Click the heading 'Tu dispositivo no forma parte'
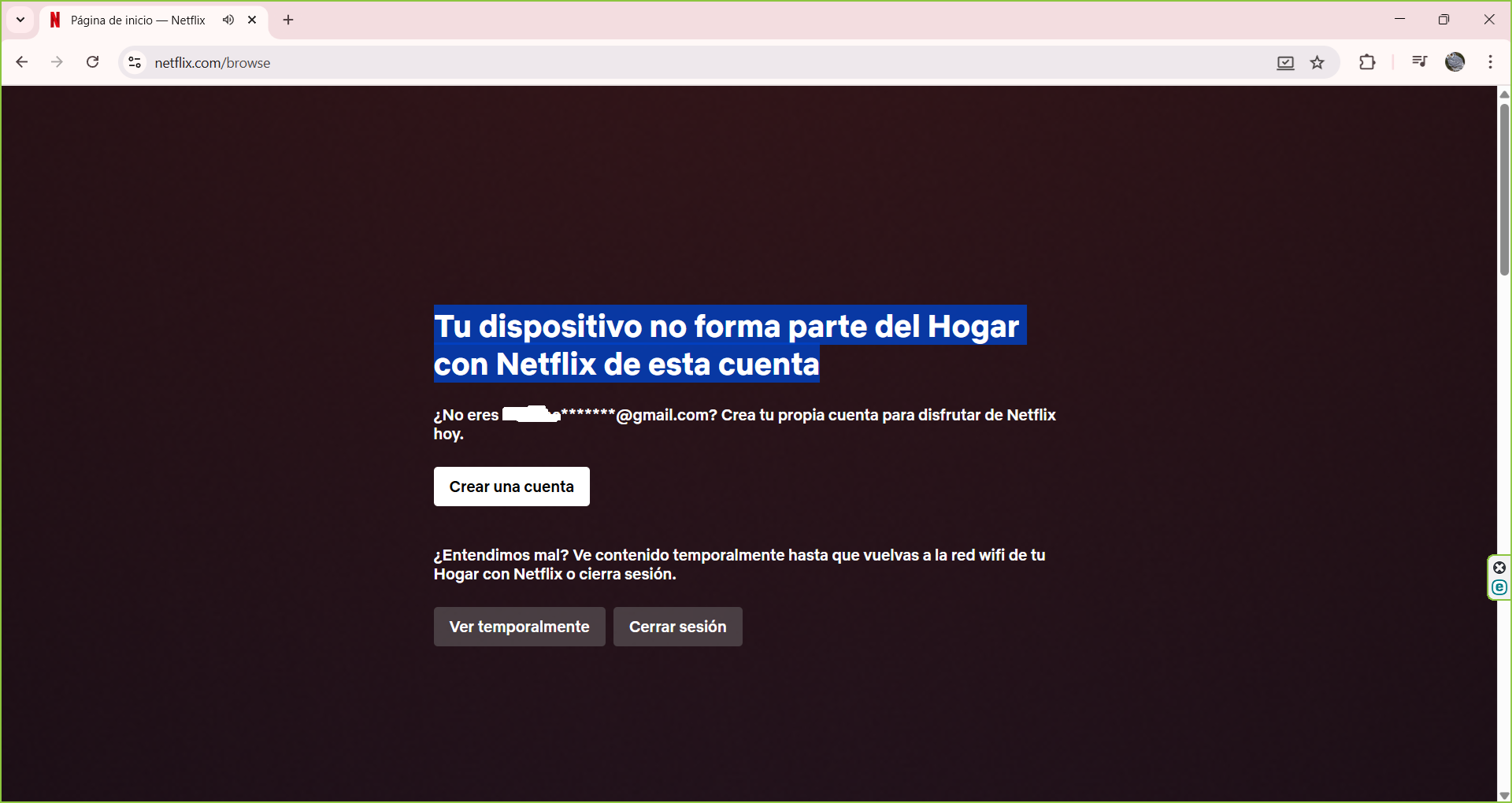The image size is (1512, 803). [730, 344]
